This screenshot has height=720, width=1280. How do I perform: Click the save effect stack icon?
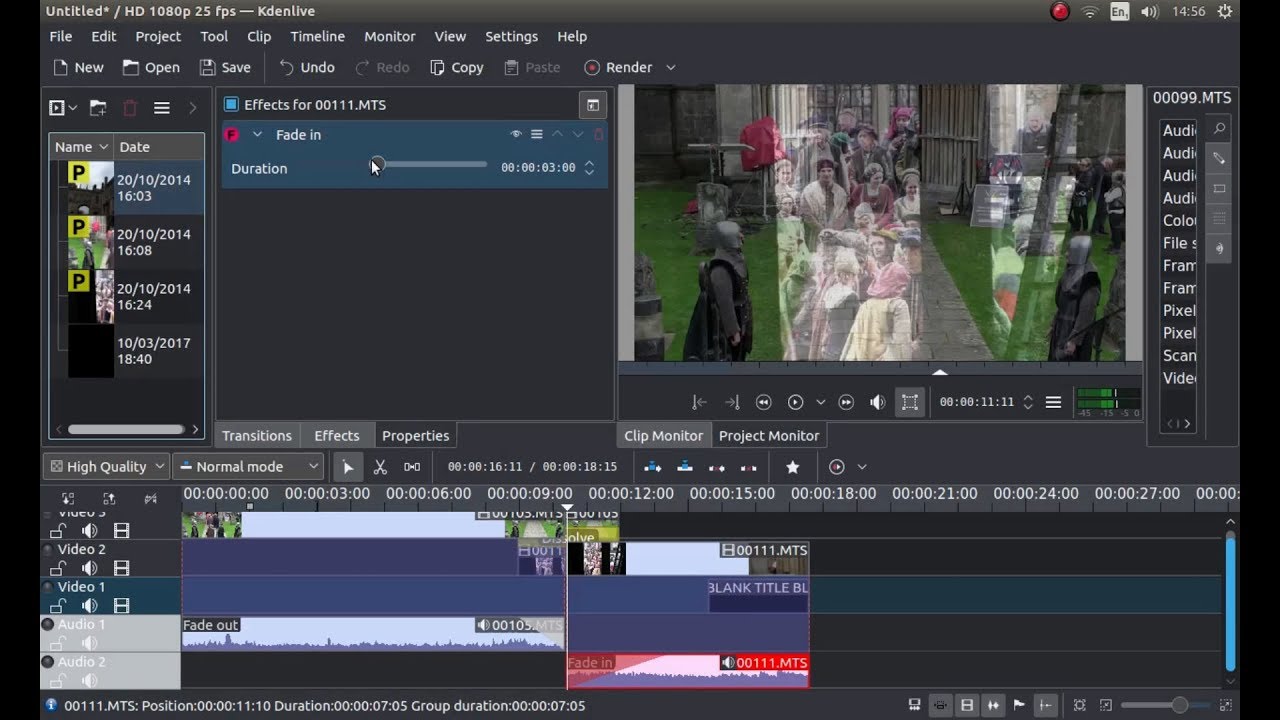[593, 105]
